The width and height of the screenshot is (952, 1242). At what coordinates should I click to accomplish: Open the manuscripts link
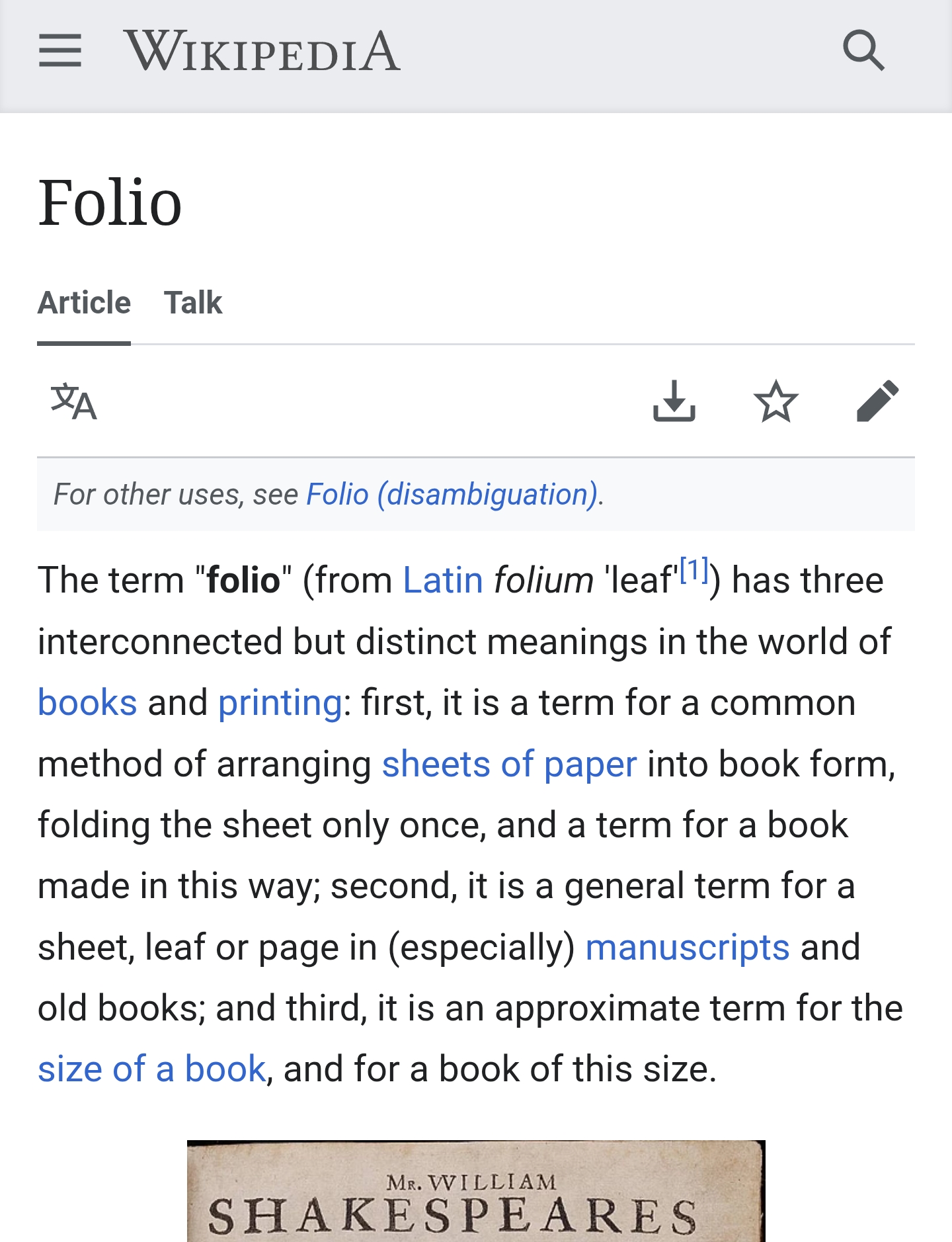(688, 947)
